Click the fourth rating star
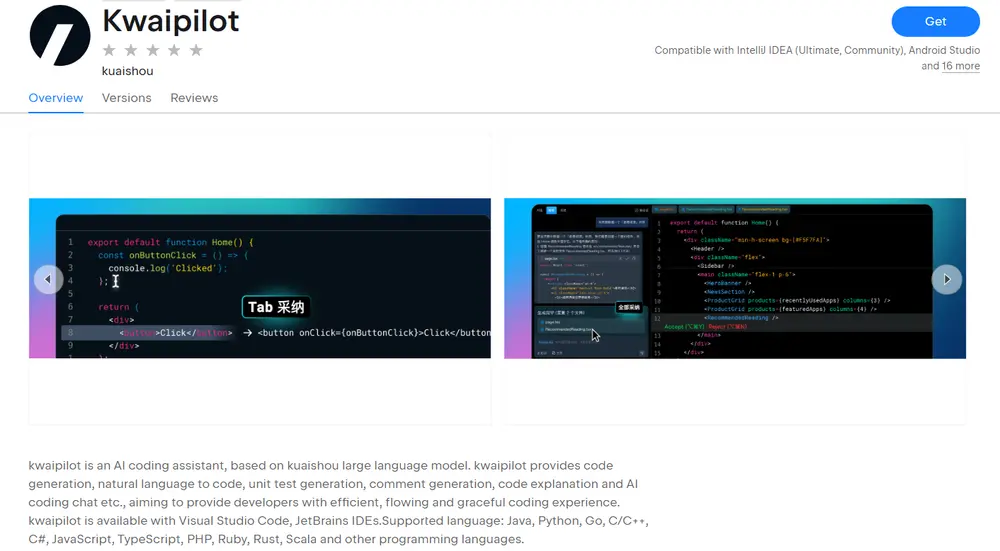The height and width of the screenshot is (551, 1000). (x=174, y=50)
